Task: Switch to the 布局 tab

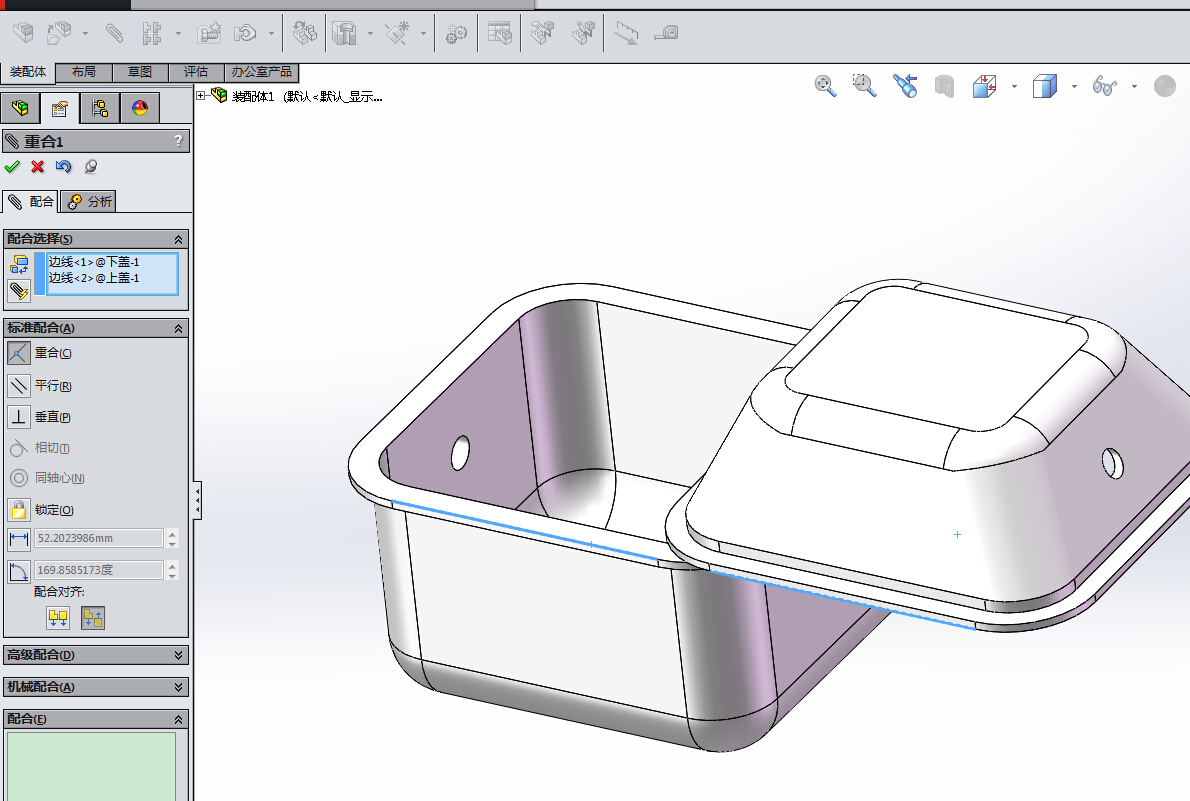Action: pyautogui.click(x=83, y=71)
